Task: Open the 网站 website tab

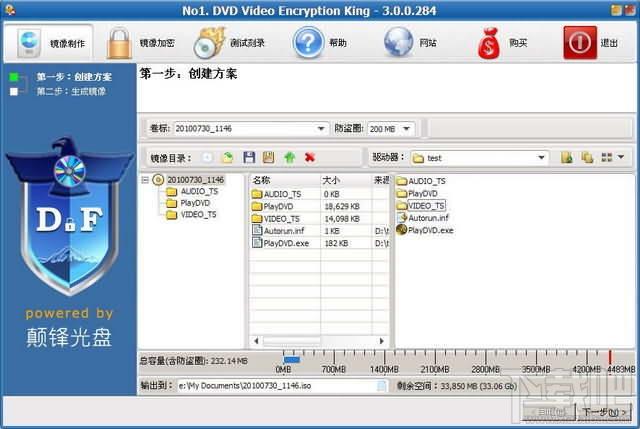Action: (410, 43)
